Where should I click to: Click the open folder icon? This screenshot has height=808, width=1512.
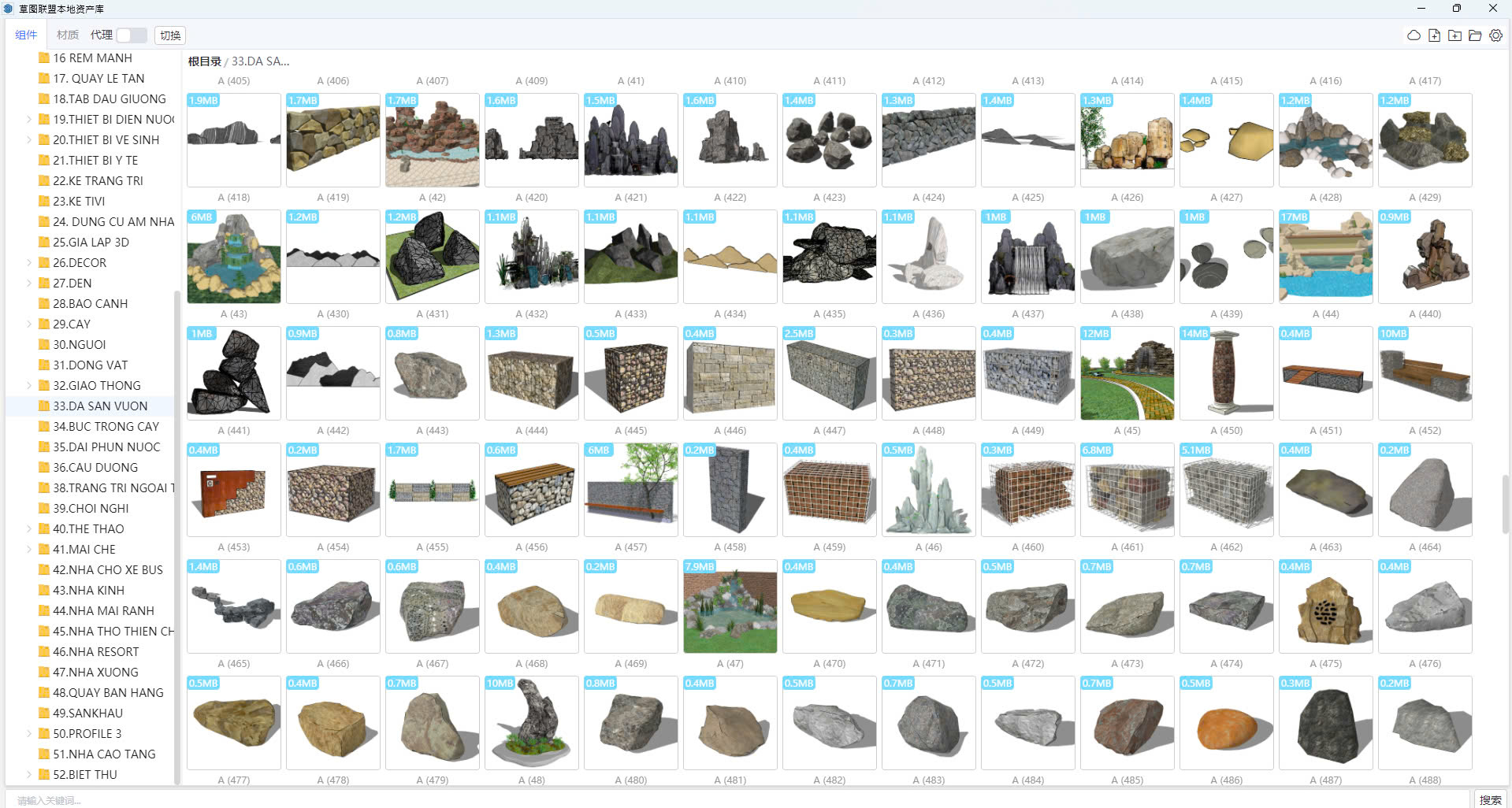1475,35
